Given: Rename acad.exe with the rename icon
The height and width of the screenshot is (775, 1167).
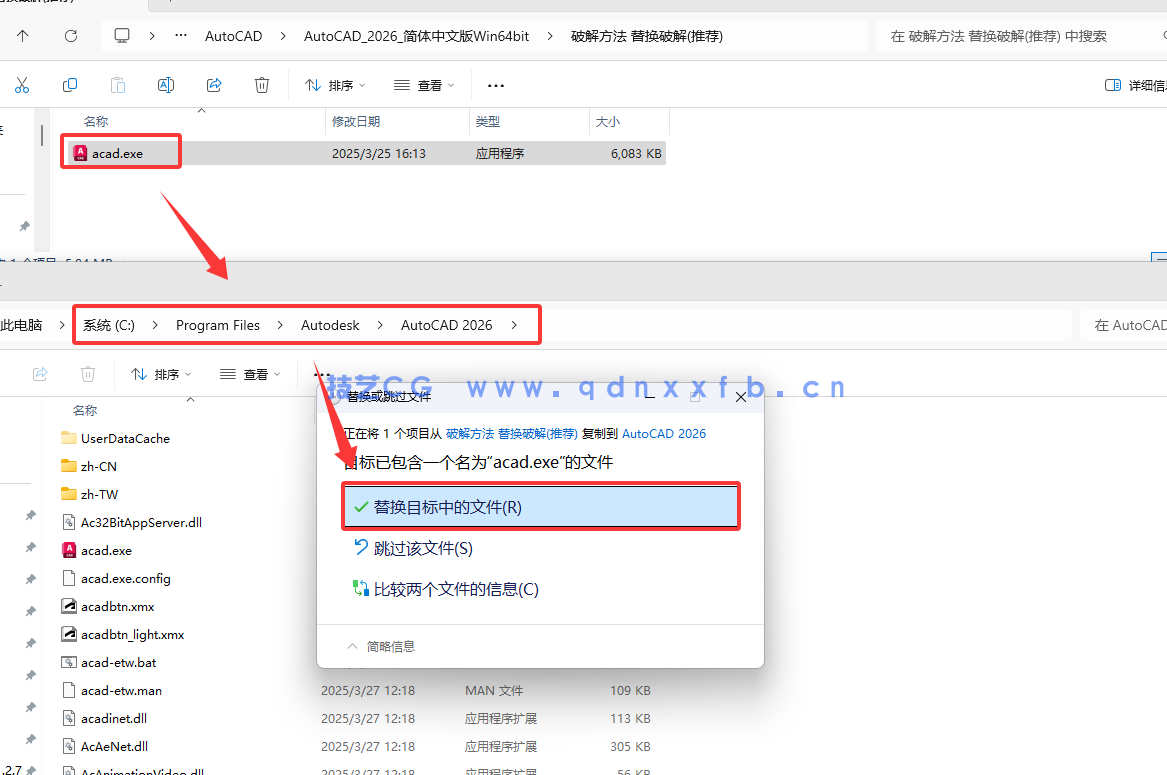Looking at the screenshot, I should tap(166, 85).
